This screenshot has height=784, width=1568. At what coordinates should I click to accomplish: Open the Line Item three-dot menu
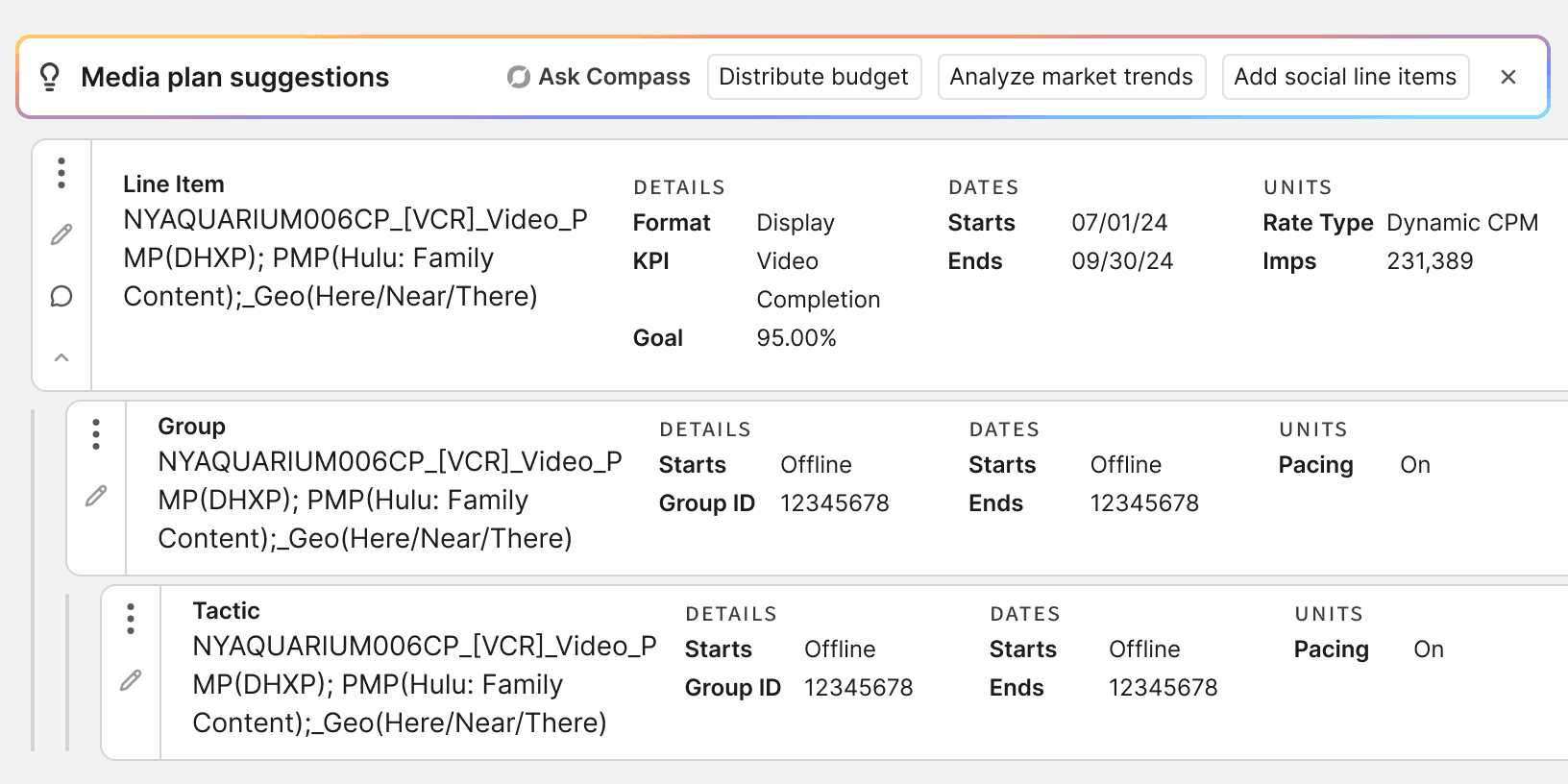[61, 173]
